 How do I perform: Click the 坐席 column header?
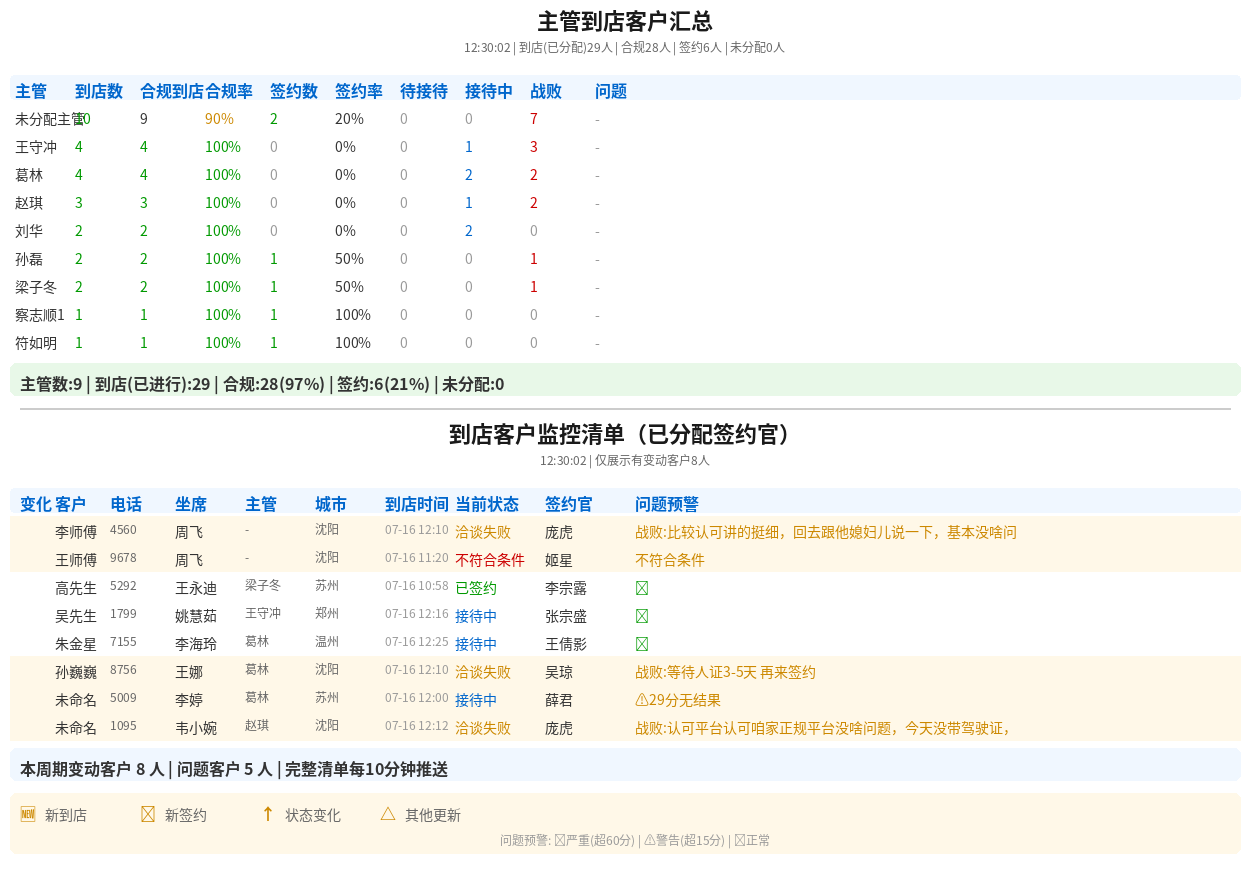pos(191,505)
